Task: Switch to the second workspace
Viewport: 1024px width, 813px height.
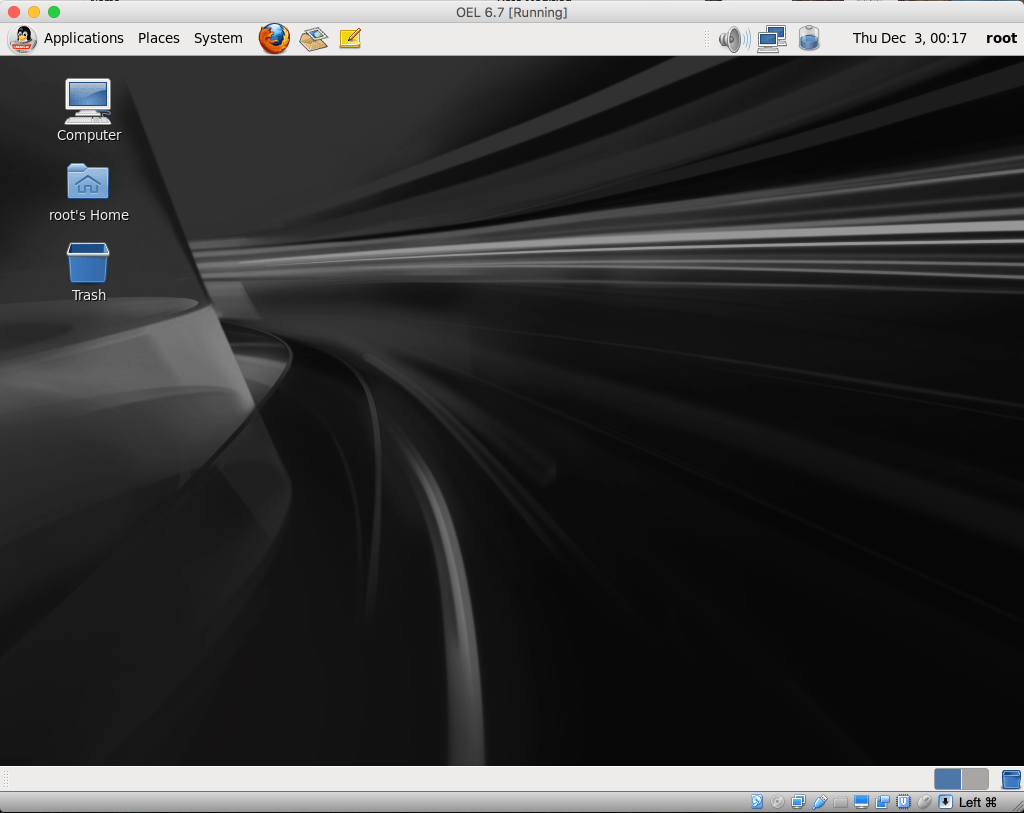Action: click(x=975, y=779)
